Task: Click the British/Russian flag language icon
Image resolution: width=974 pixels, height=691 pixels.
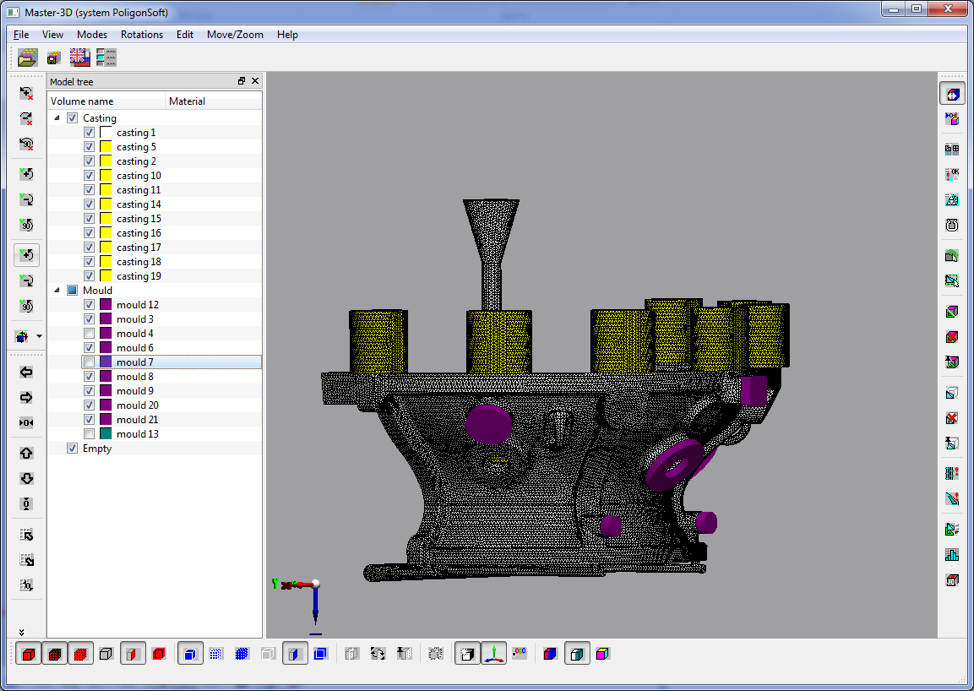Action: (x=80, y=58)
